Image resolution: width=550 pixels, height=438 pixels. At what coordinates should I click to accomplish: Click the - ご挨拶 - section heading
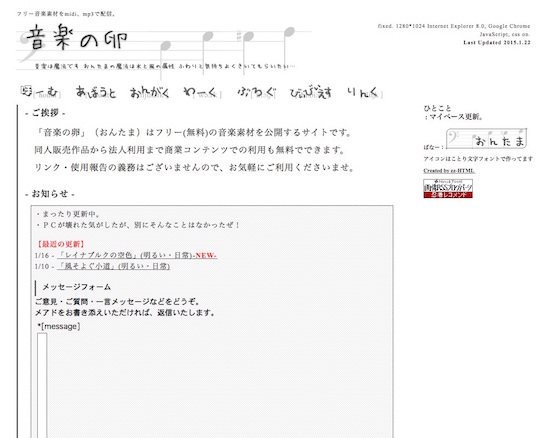pyautogui.click(x=45, y=113)
